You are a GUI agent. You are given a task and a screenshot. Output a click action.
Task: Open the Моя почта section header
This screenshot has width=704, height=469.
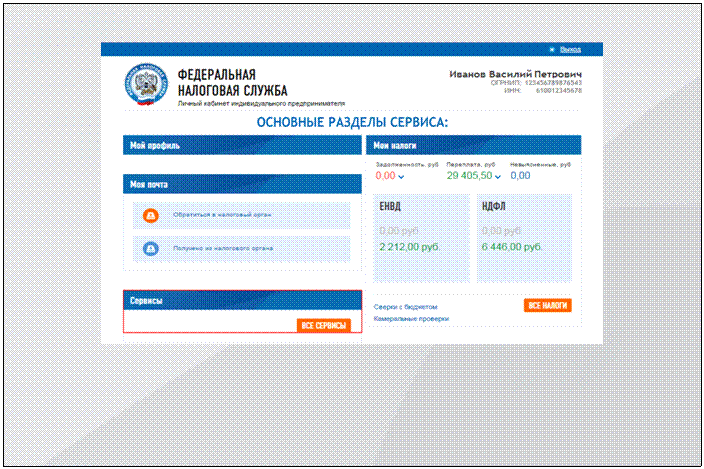coord(241,184)
